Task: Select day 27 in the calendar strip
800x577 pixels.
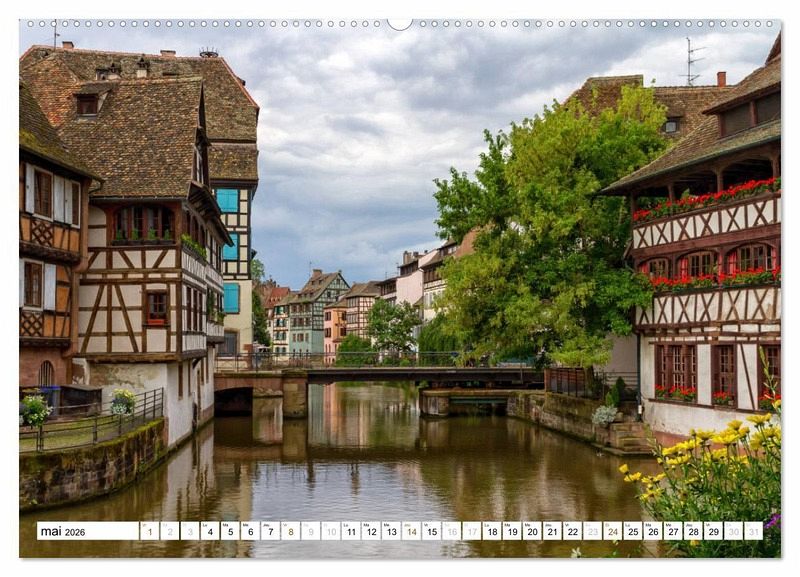Action: [673, 531]
